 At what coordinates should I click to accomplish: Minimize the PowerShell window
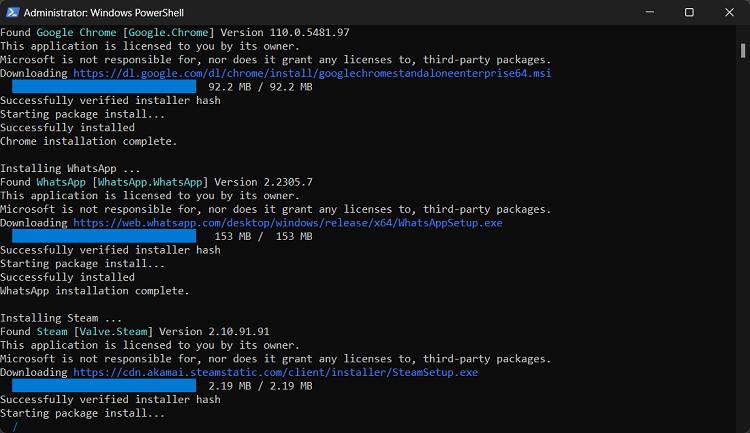click(x=650, y=12)
